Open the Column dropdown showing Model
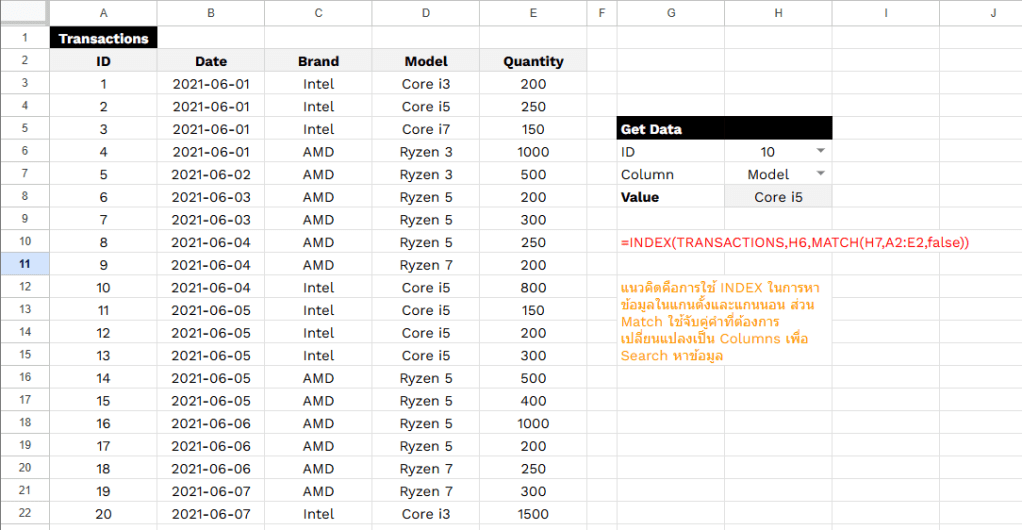 (x=820, y=174)
